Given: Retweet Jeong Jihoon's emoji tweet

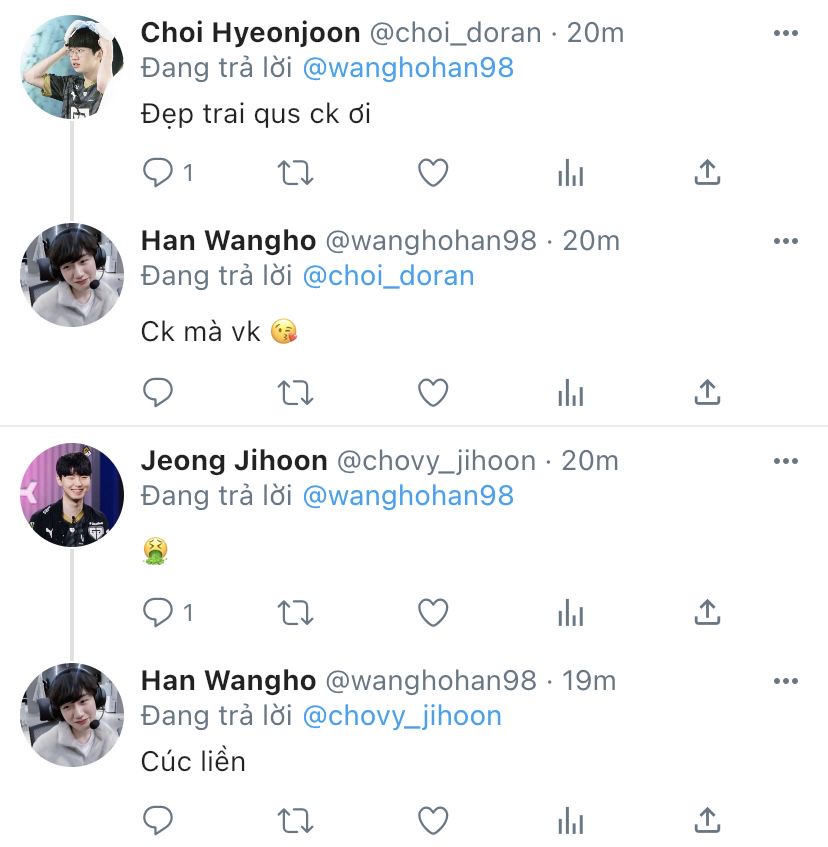Looking at the screenshot, I should coord(295,612).
